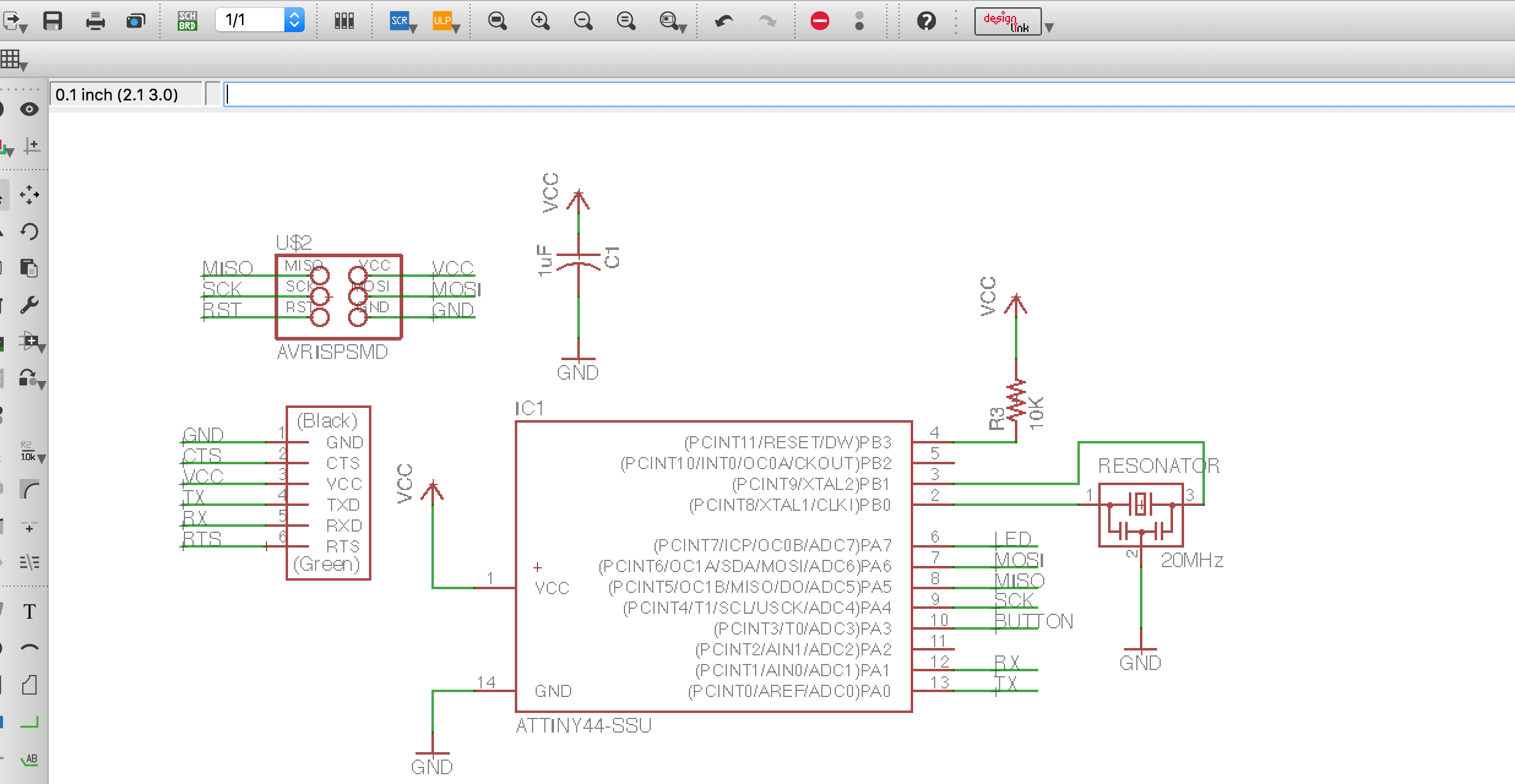This screenshot has height=784, width=1515.
Task: Click the CAM processor camera icon
Action: 135,21
